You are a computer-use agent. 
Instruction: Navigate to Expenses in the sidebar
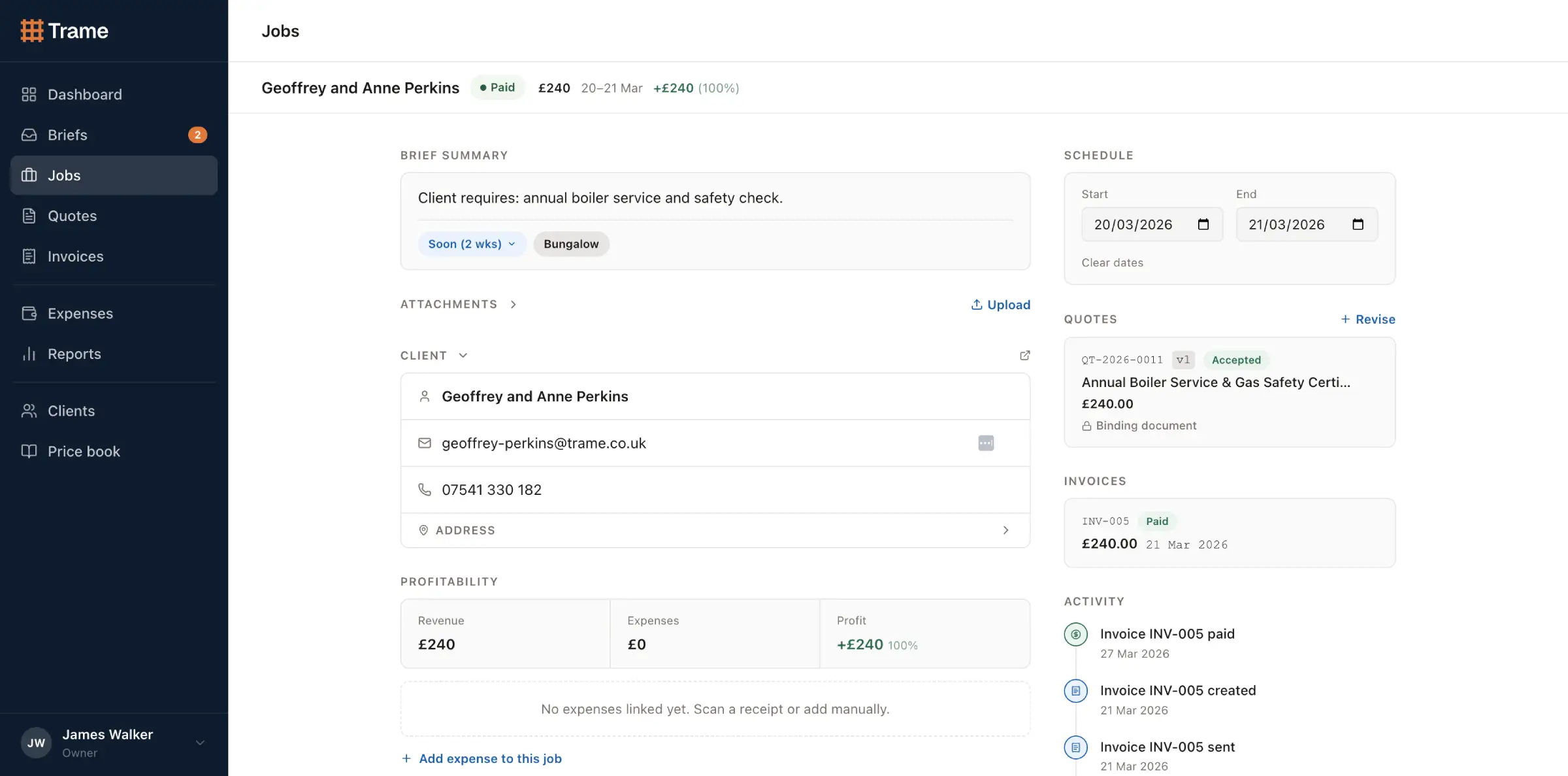tap(114, 313)
